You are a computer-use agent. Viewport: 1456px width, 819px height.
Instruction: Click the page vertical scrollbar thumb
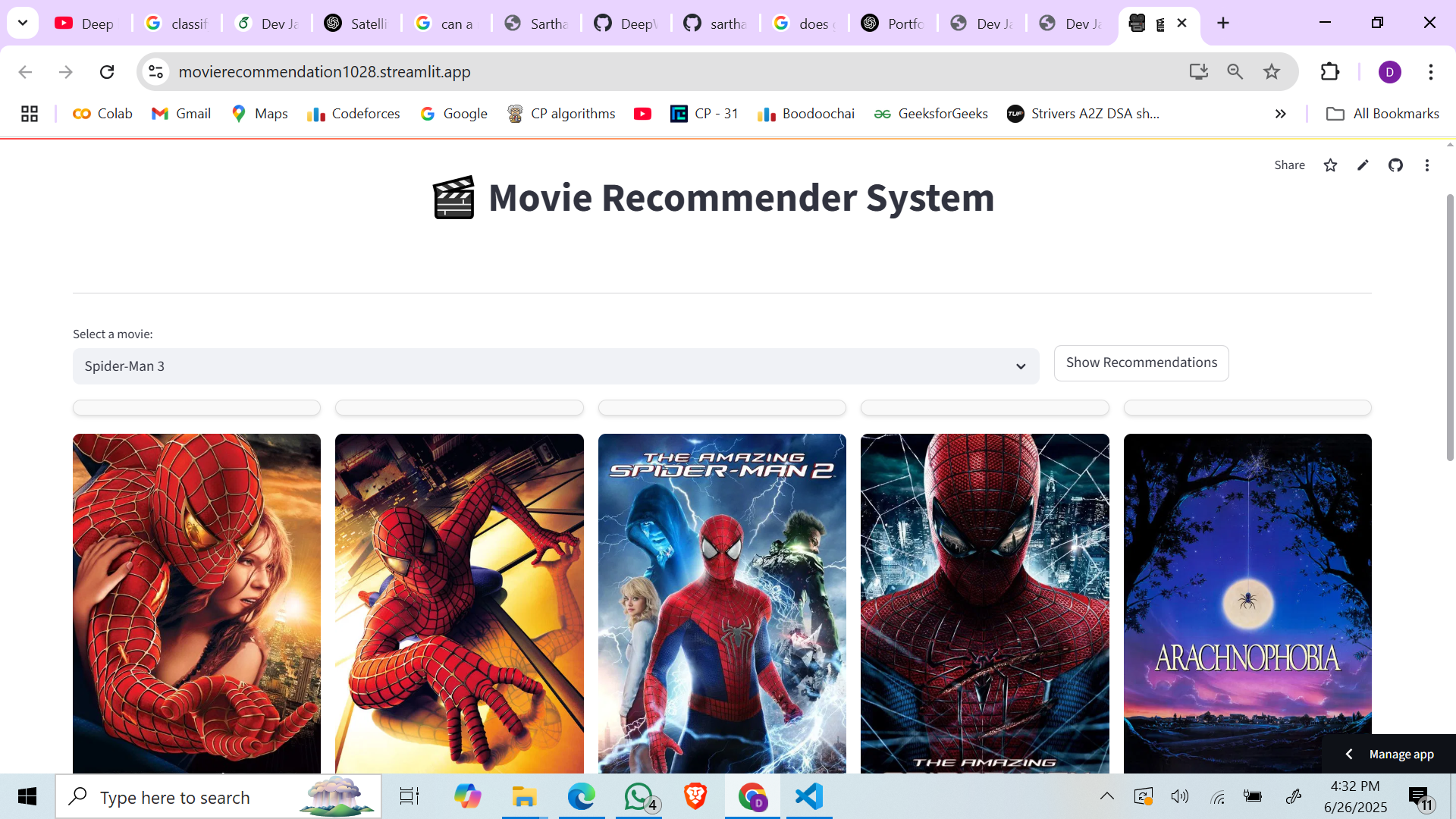1450,326
